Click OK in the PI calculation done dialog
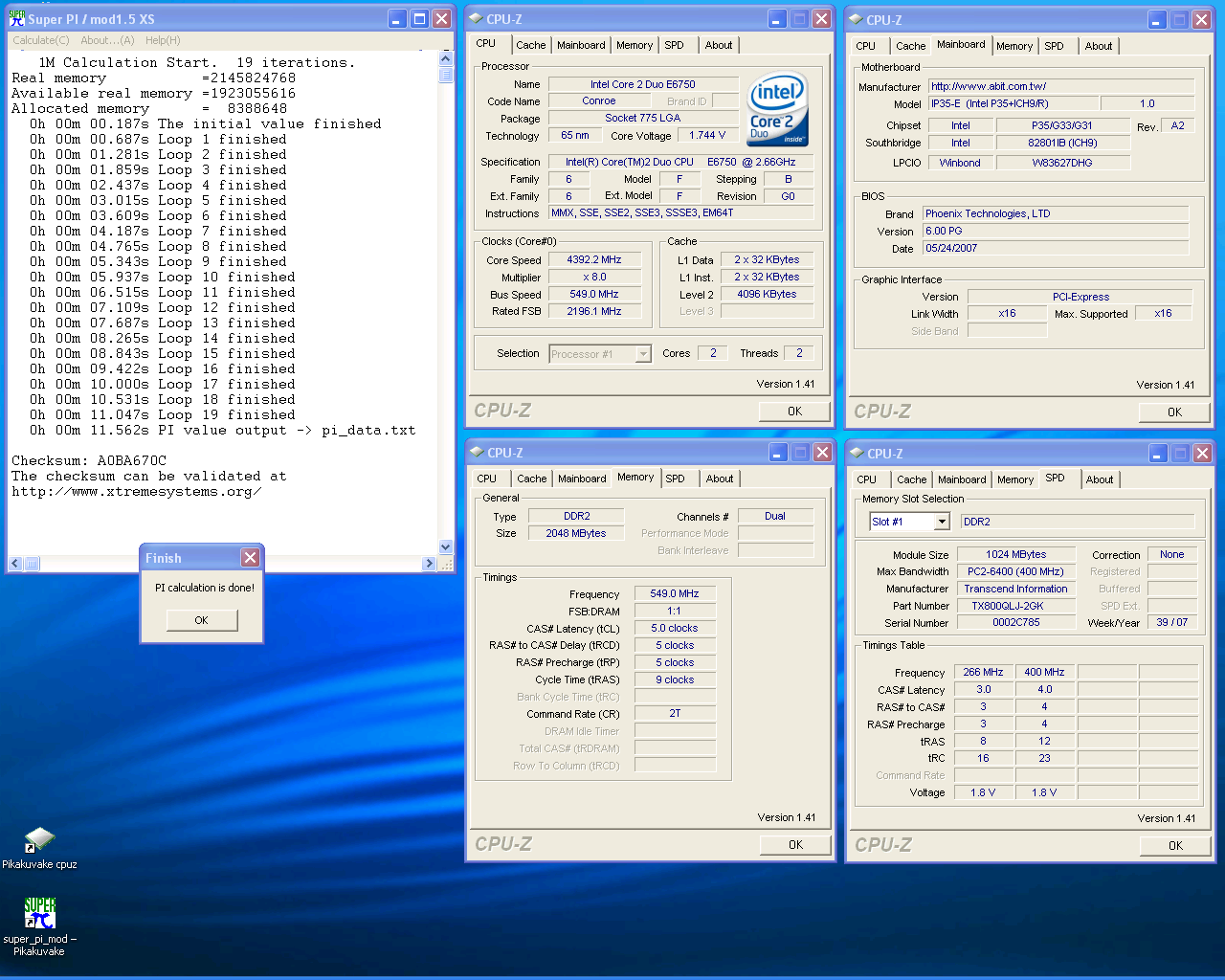This screenshot has height=980, width=1225. pyautogui.click(x=201, y=620)
